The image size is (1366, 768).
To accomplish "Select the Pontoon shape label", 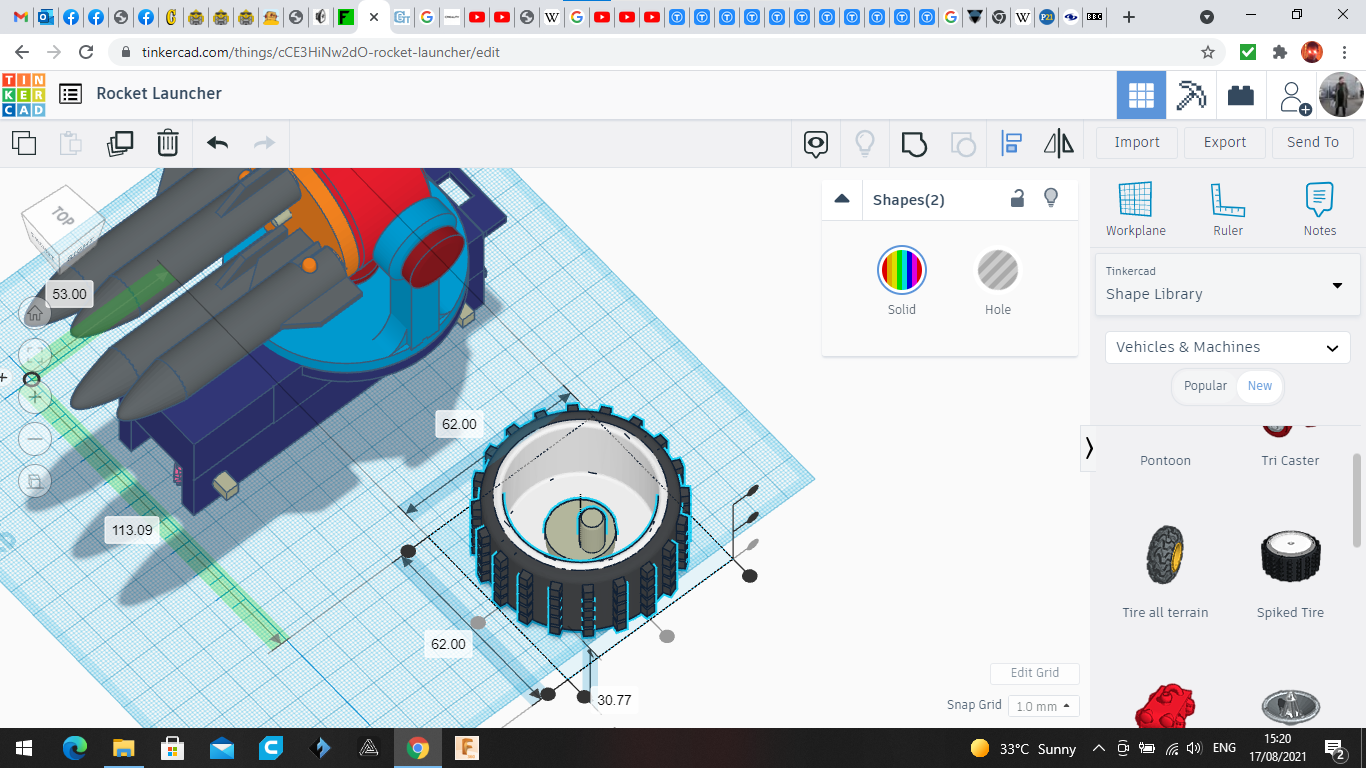I will point(1166,461).
